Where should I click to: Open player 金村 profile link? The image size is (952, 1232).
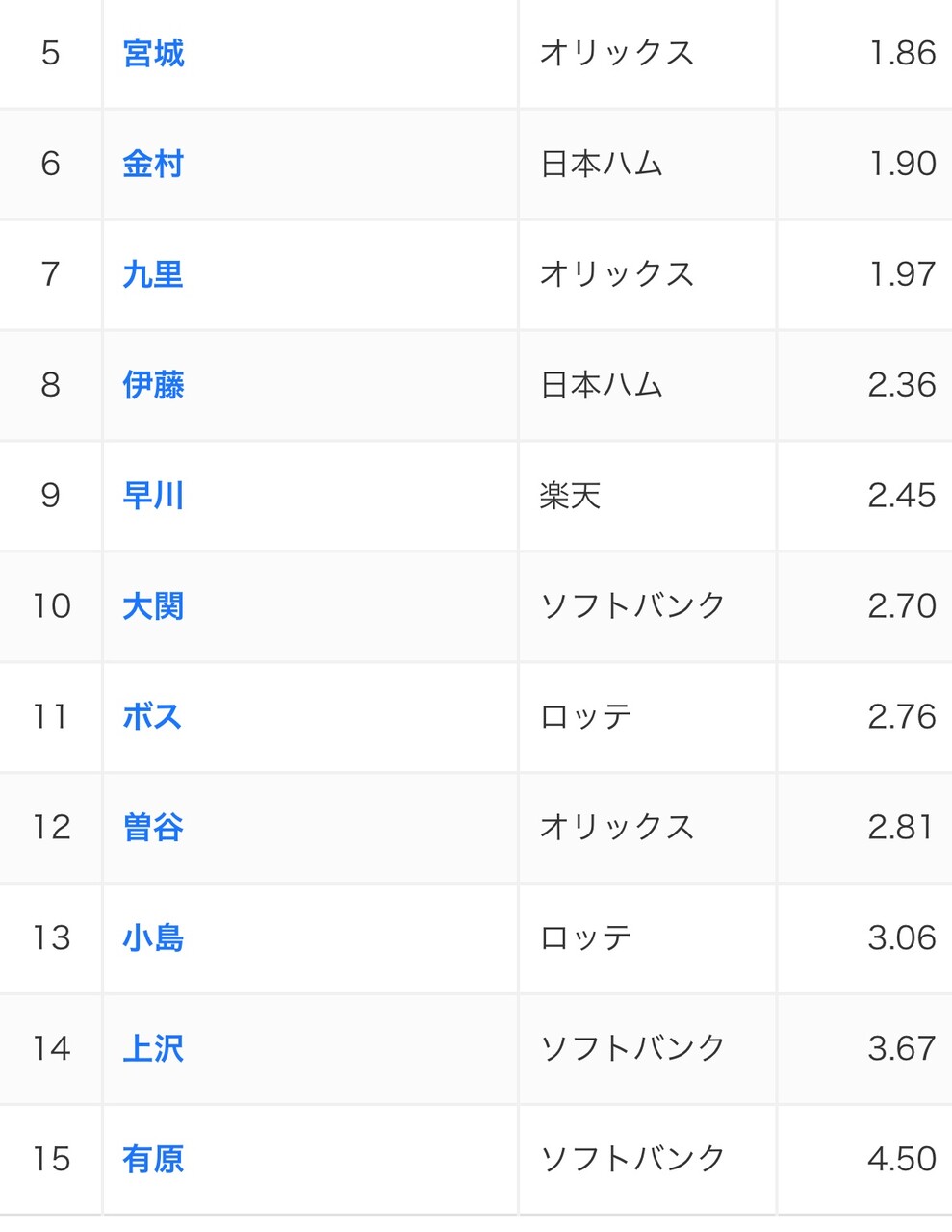153,164
